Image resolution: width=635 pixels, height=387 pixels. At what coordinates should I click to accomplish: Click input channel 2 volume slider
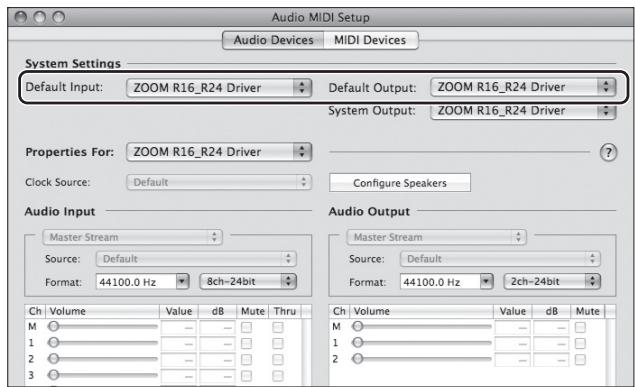pos(102,359)
